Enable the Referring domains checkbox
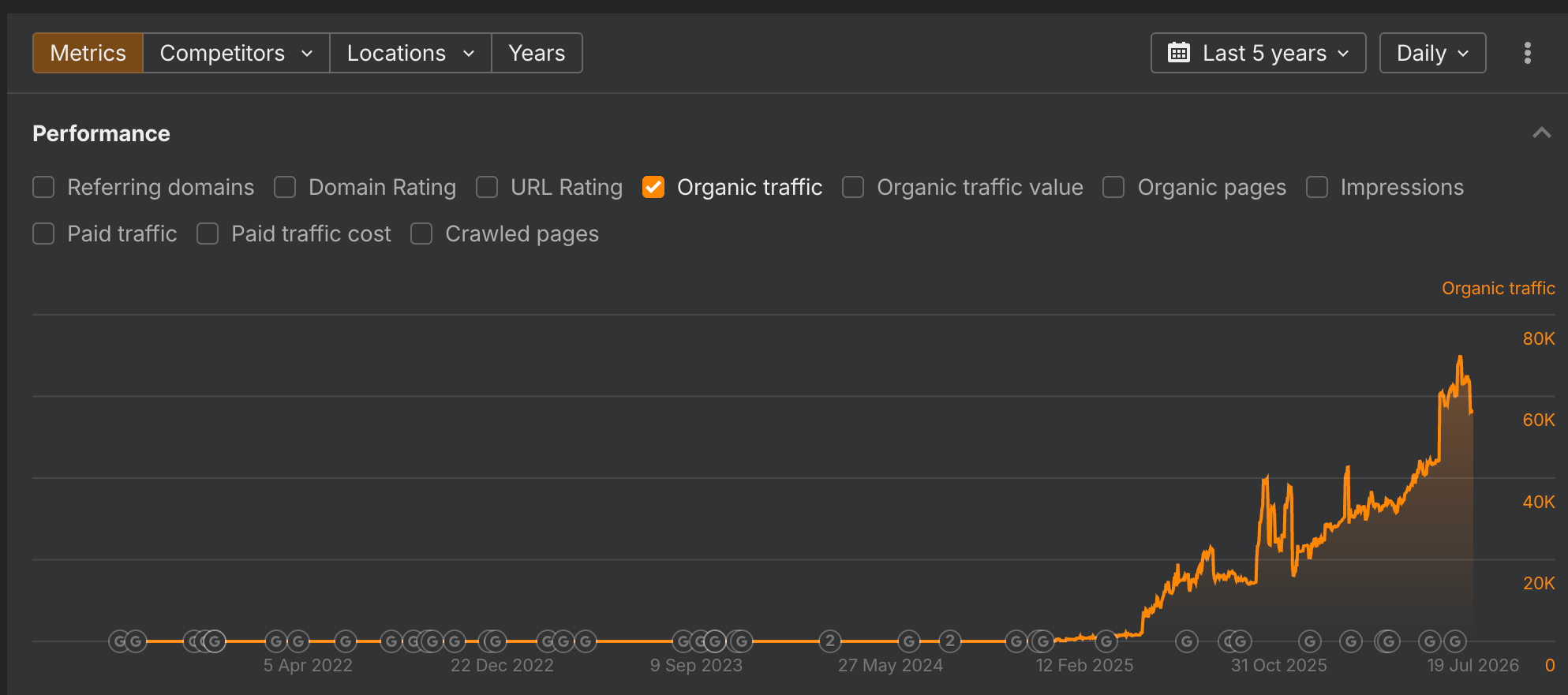 pyautogui.click(x=43, y=187)
